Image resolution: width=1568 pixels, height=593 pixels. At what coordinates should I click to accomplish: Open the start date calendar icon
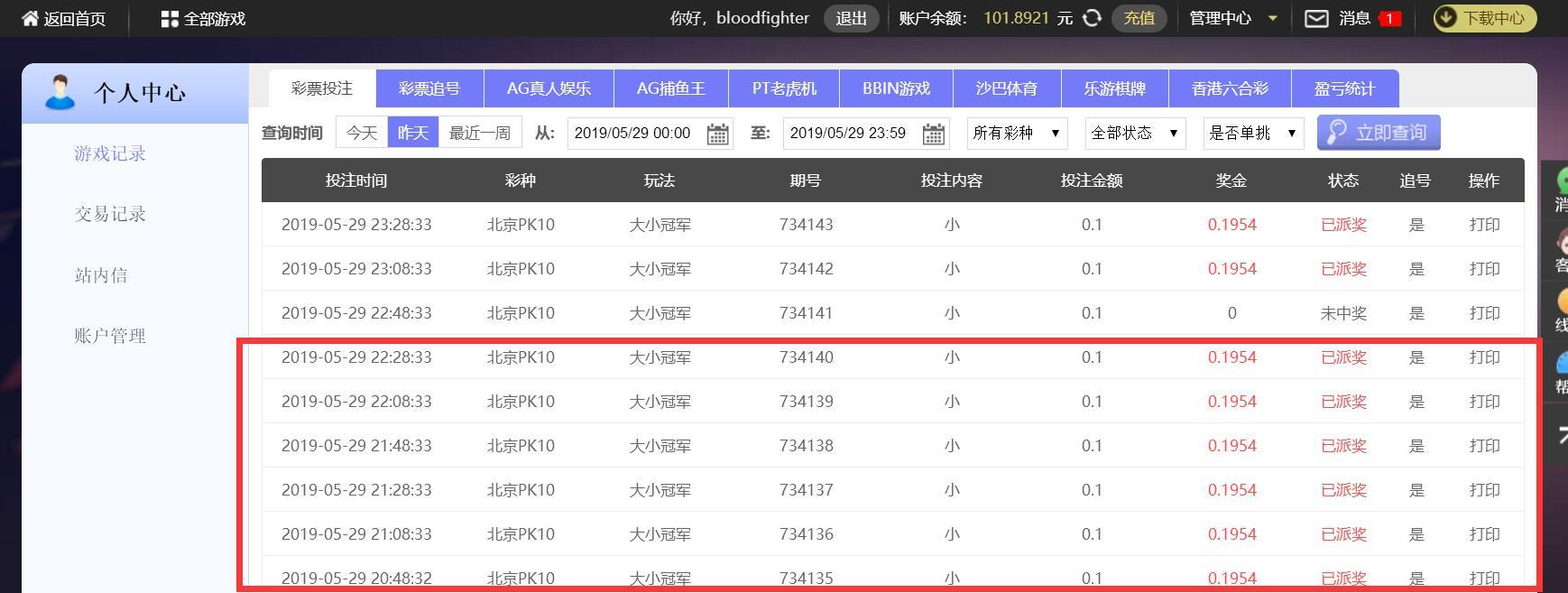(x=717, y=134)
